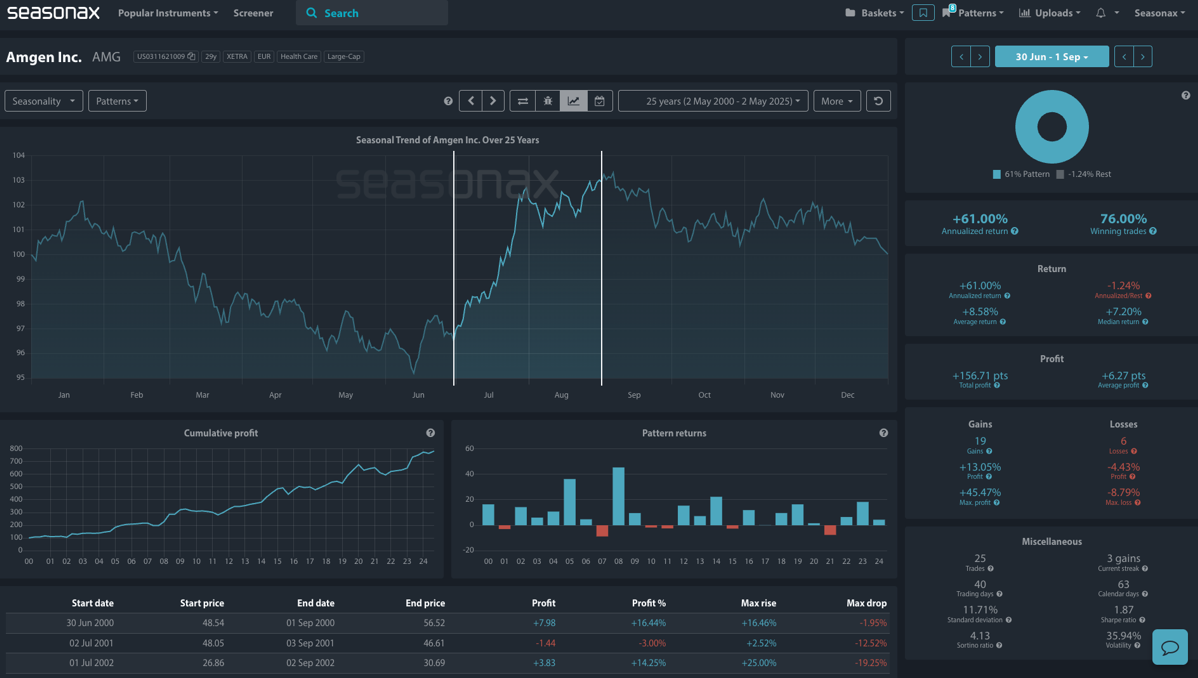Click help icon next to Max. profit
Image resolution: width=1198 pixels, height=678 pixels.
point(996,502)
